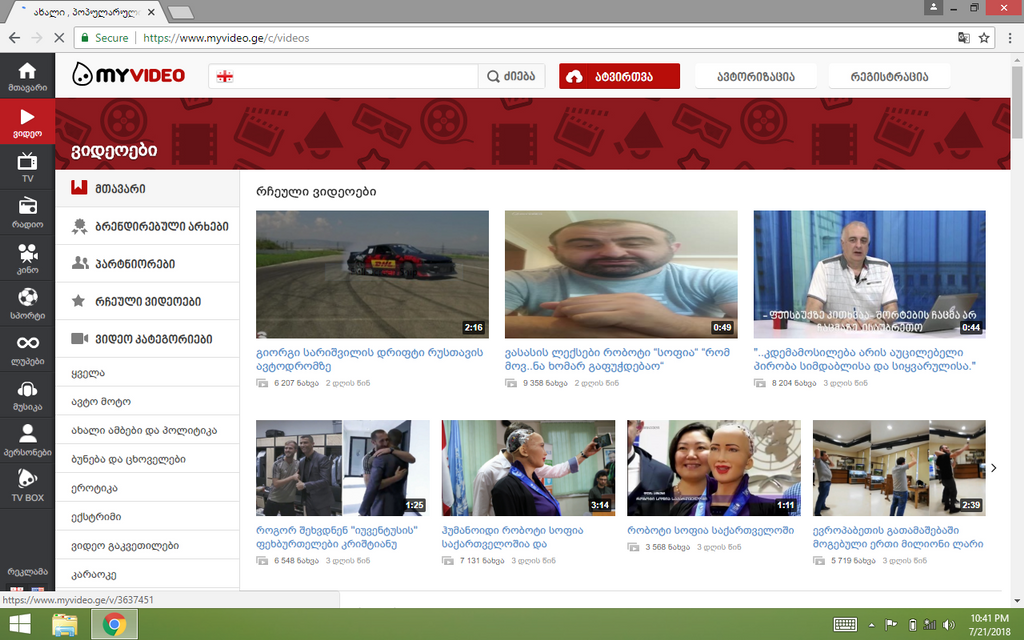The width and height of the screenshot is (1024, 640).
Task: Open title link ევროპაბეთის გათამაშებაში
Action: click(x=898, y=537)
